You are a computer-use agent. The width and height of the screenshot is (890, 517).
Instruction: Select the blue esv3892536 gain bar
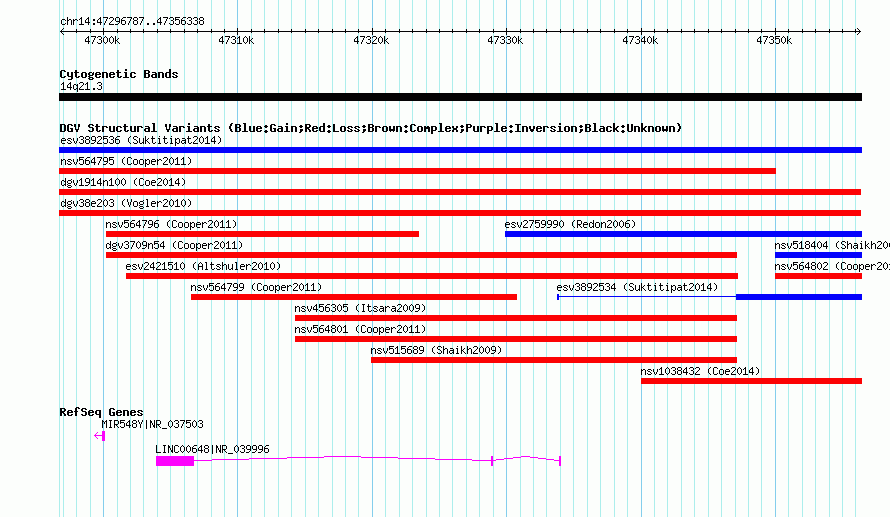coord(460,150)
